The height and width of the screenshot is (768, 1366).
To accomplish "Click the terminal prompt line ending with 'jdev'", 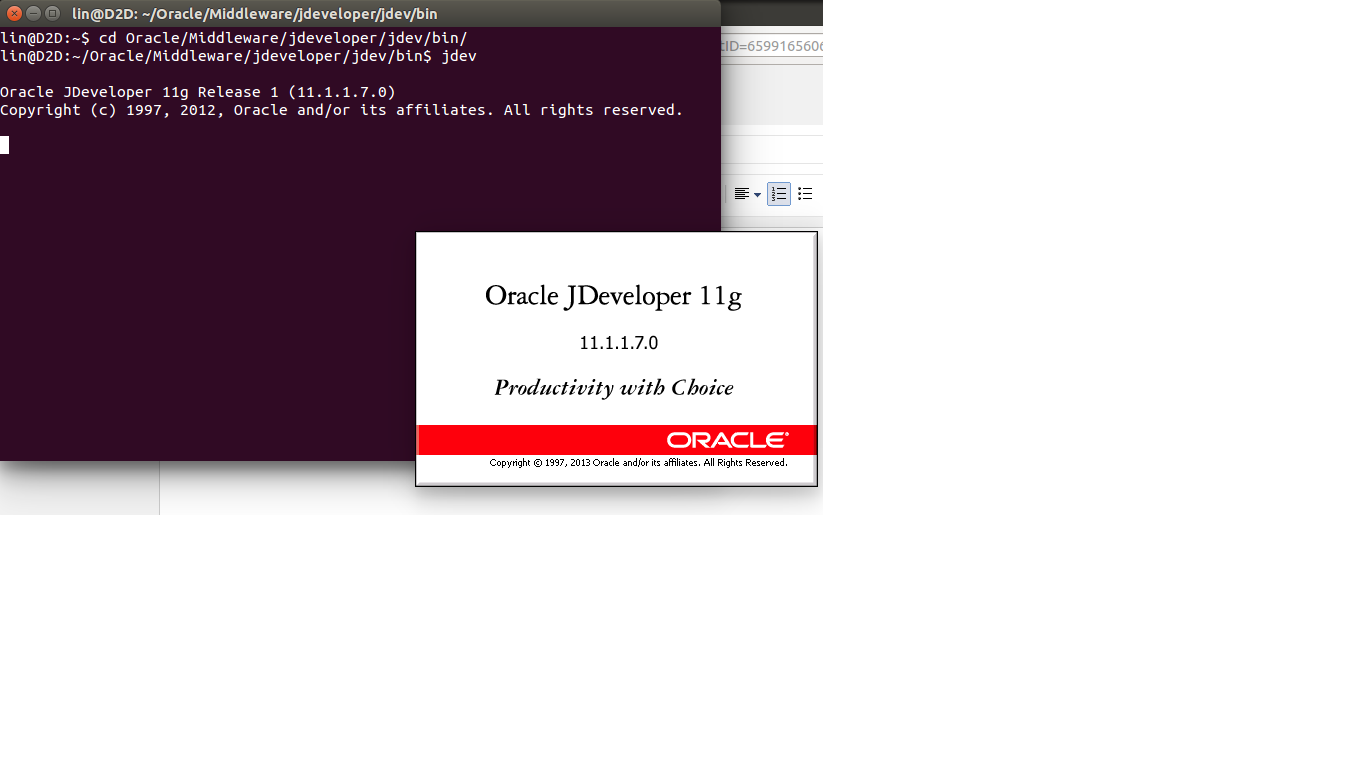I will pos(238,56).
